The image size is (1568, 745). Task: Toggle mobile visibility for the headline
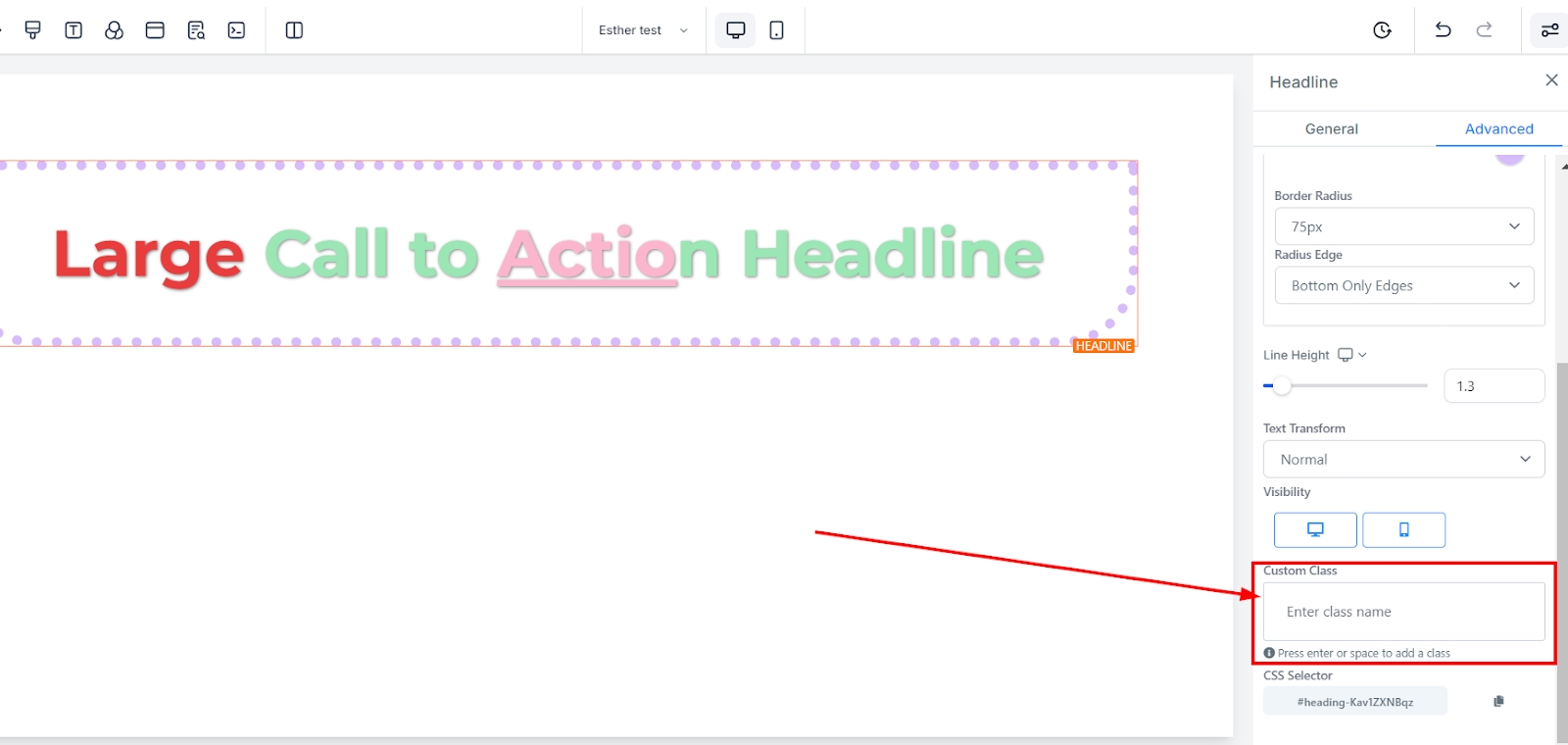(1403, 530)
